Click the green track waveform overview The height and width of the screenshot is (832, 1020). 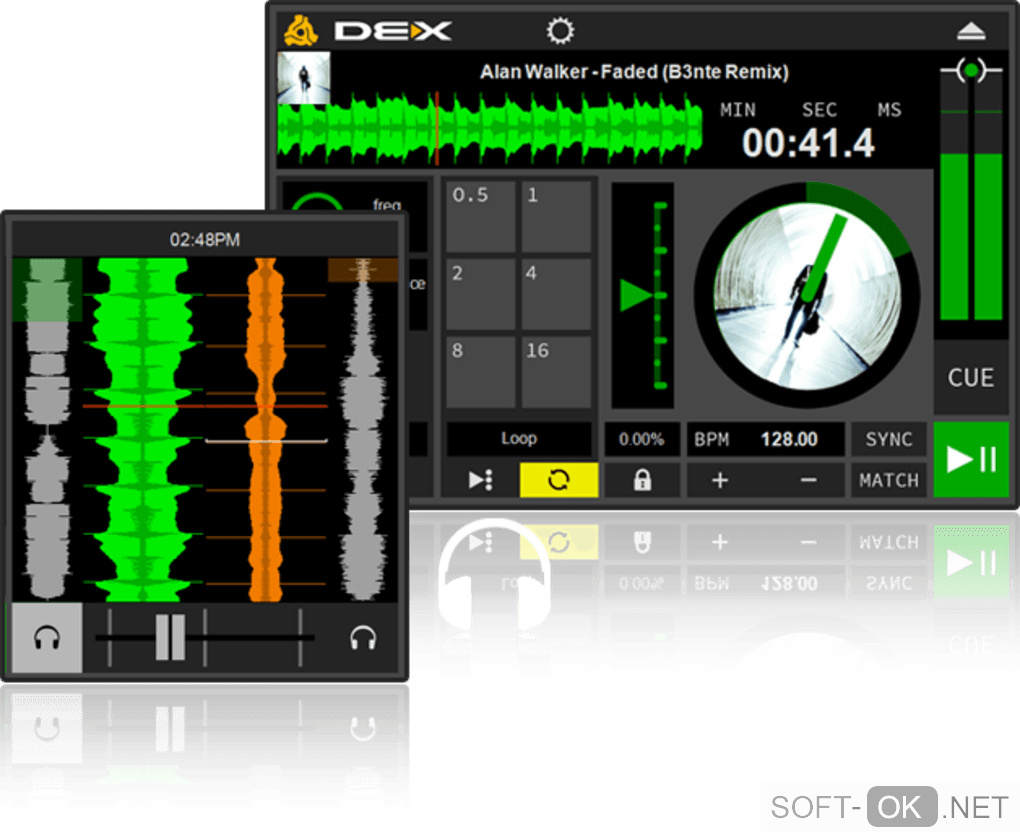click(x=490, y=129)
